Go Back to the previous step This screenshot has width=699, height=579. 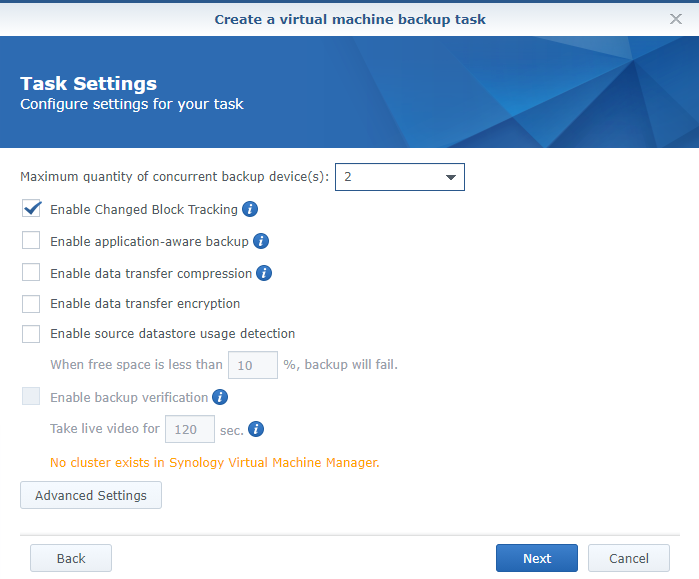pyautogui.click(x=71, y=558)
